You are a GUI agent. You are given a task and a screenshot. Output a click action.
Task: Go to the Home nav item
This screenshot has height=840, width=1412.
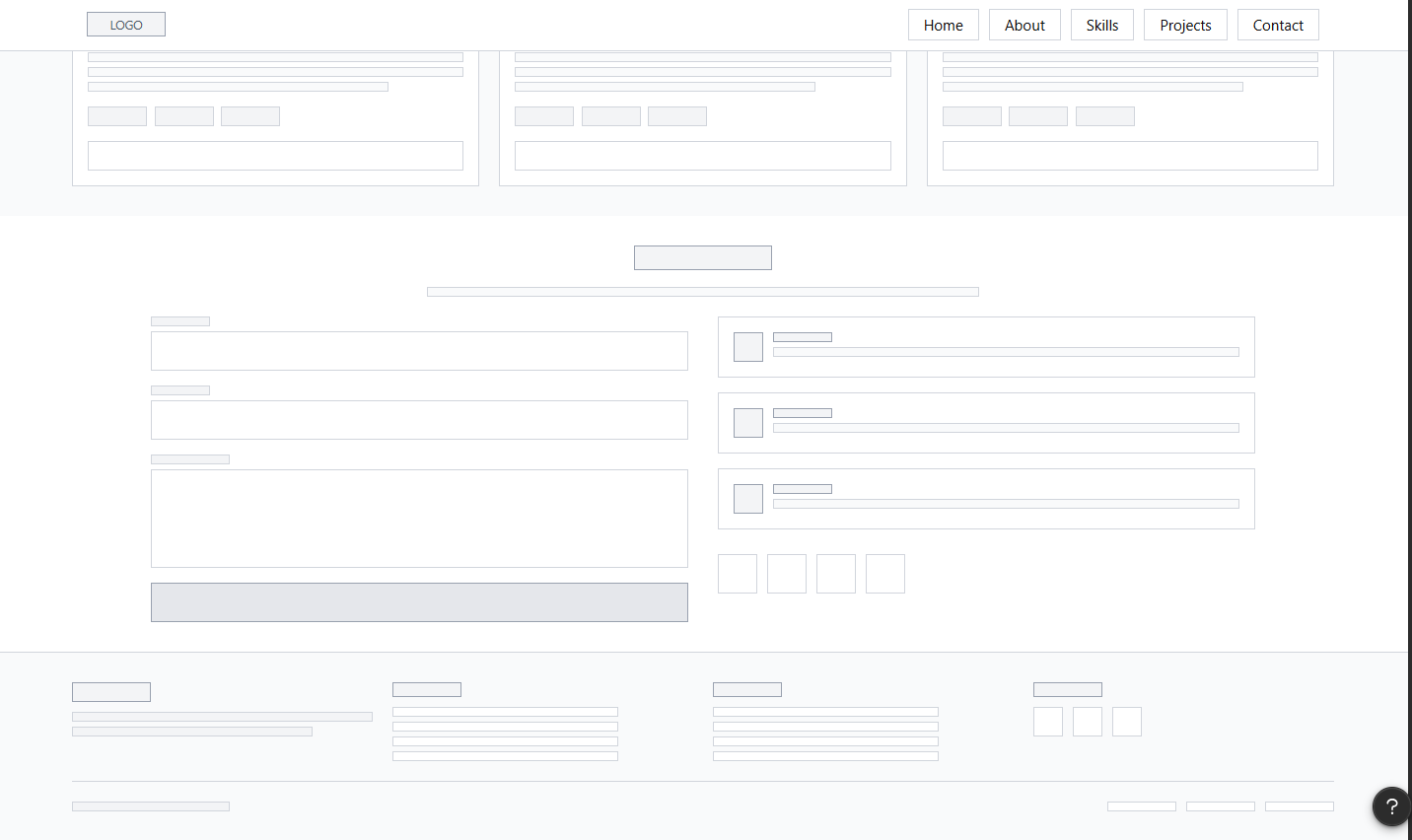[944, 25]
